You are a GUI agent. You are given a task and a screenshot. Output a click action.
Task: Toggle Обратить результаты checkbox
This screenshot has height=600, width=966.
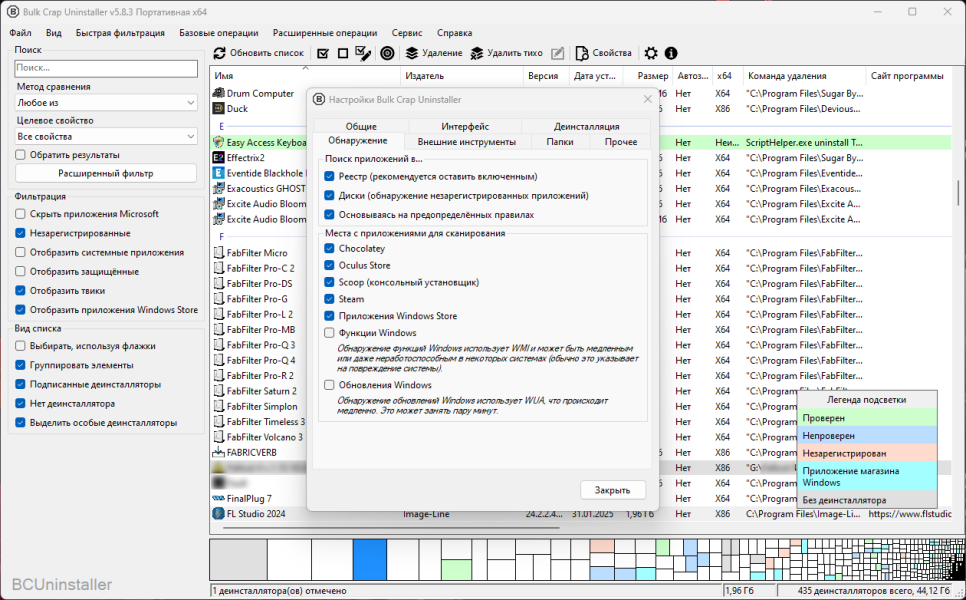pos(20,155)
